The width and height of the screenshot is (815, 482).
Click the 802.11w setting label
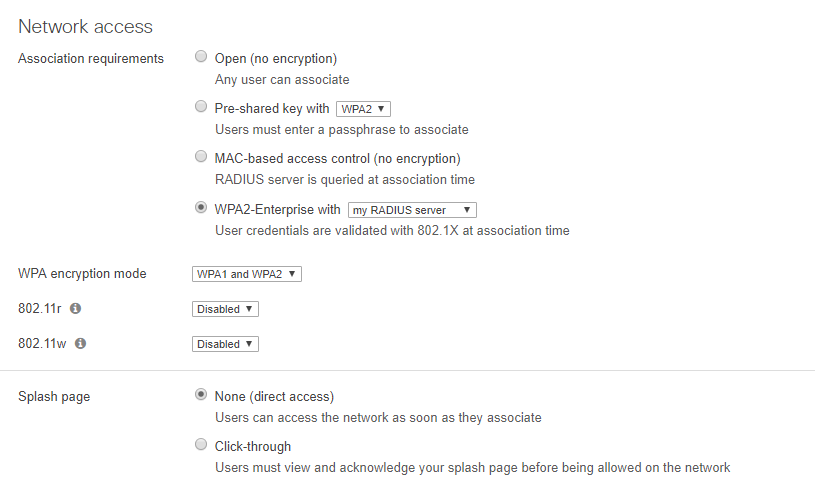[x=43, y=343]
